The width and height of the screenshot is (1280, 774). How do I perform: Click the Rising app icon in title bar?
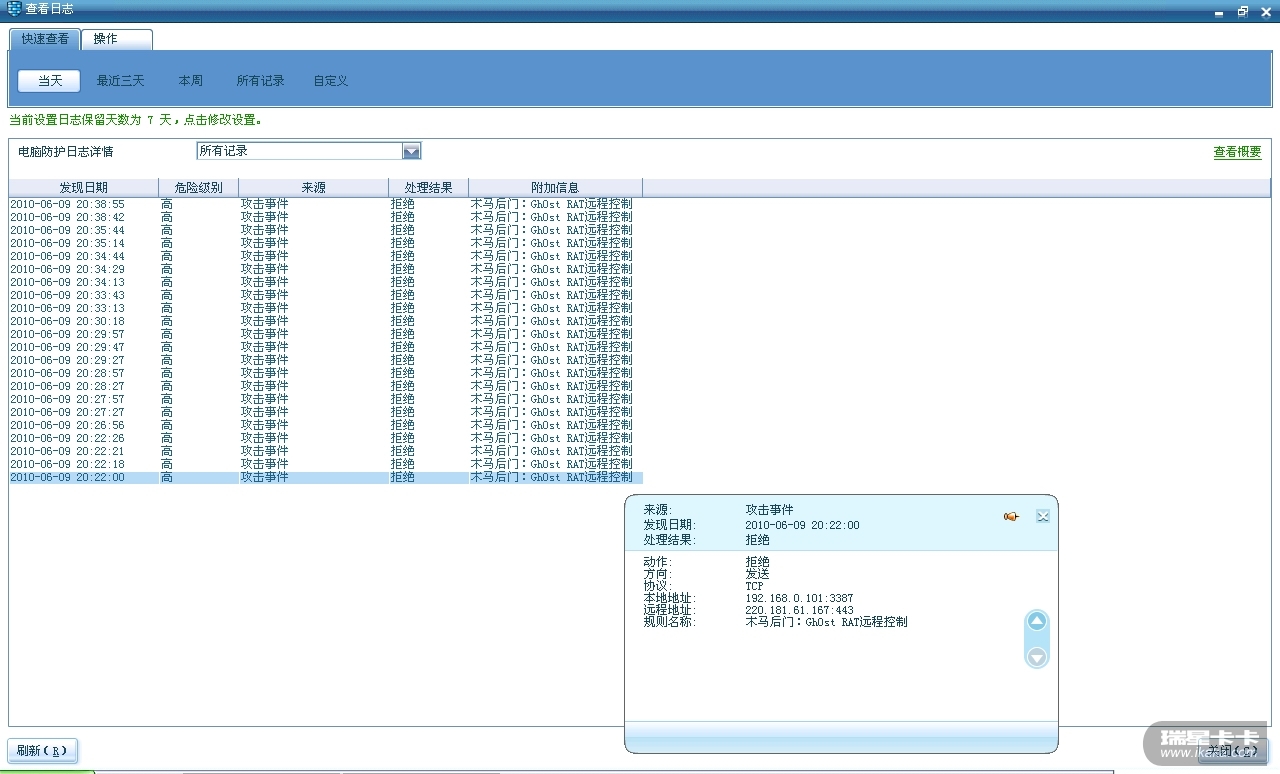(13, 9)
